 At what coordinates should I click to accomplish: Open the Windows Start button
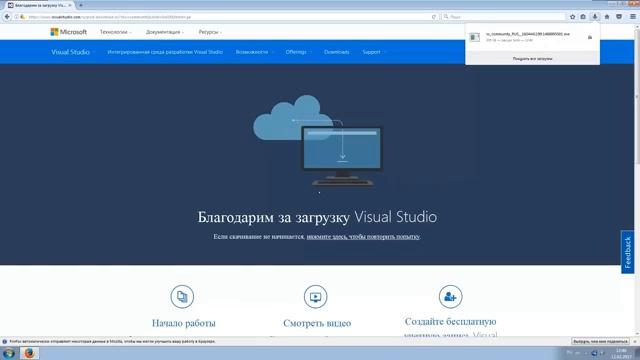pos(9,353)
